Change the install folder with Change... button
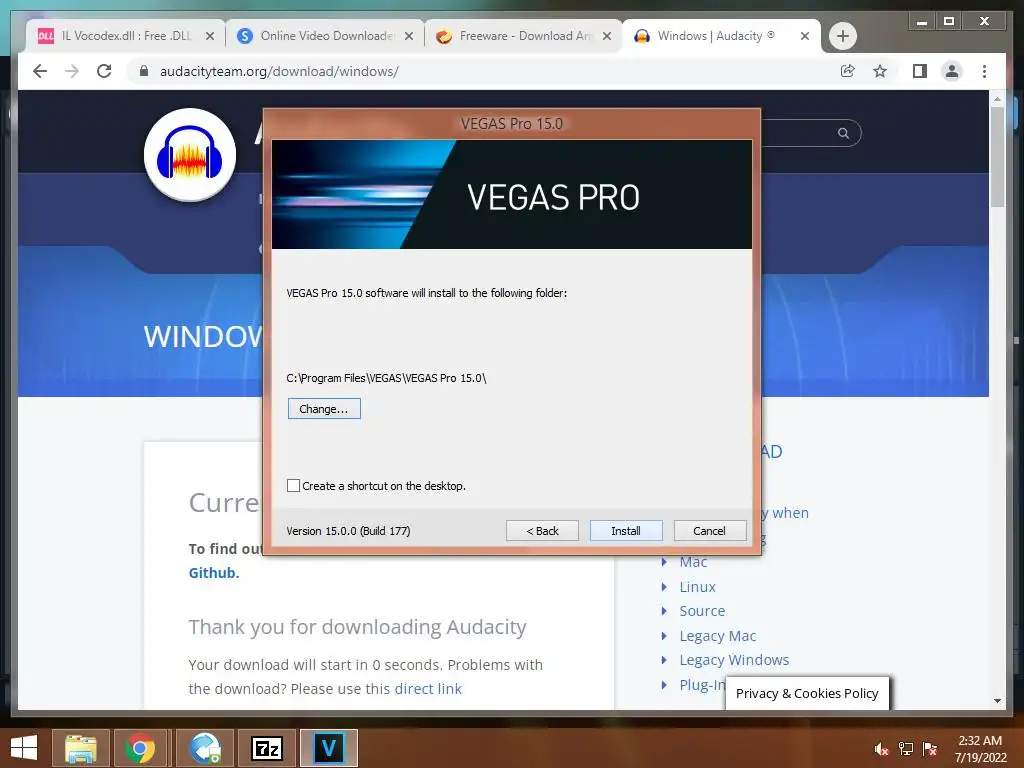Screen dimensions: 1024x768 point(324,409)
